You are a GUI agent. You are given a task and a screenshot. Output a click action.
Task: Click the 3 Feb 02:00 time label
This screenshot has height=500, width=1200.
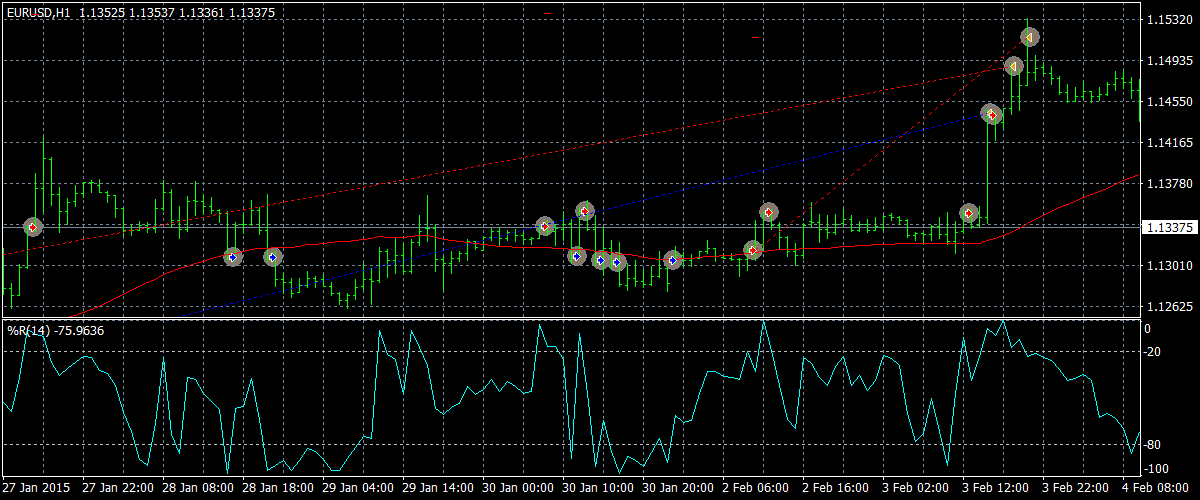click(915, 488)
